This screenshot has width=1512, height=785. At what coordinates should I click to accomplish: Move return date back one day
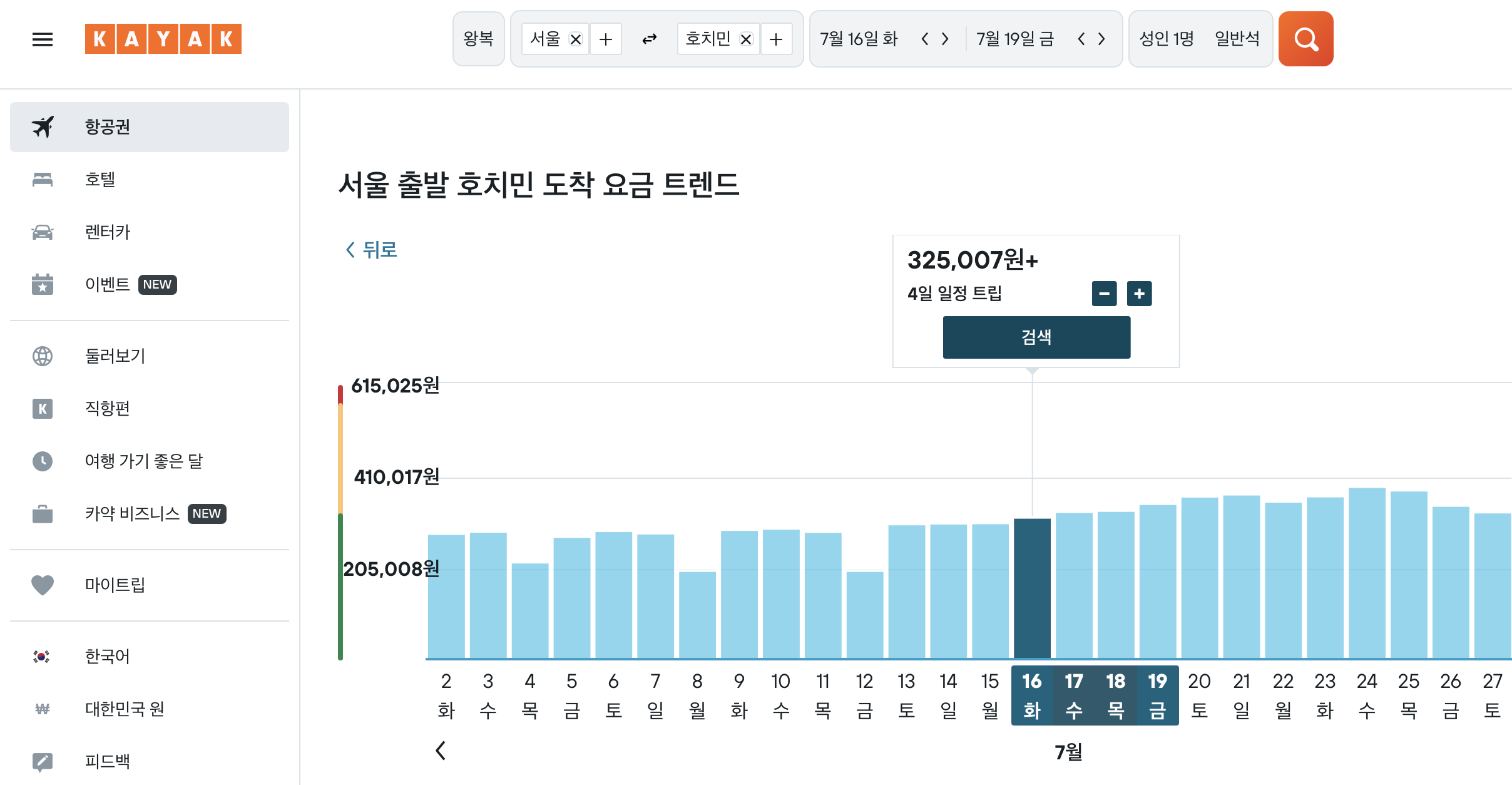[x=1081, y=39]
